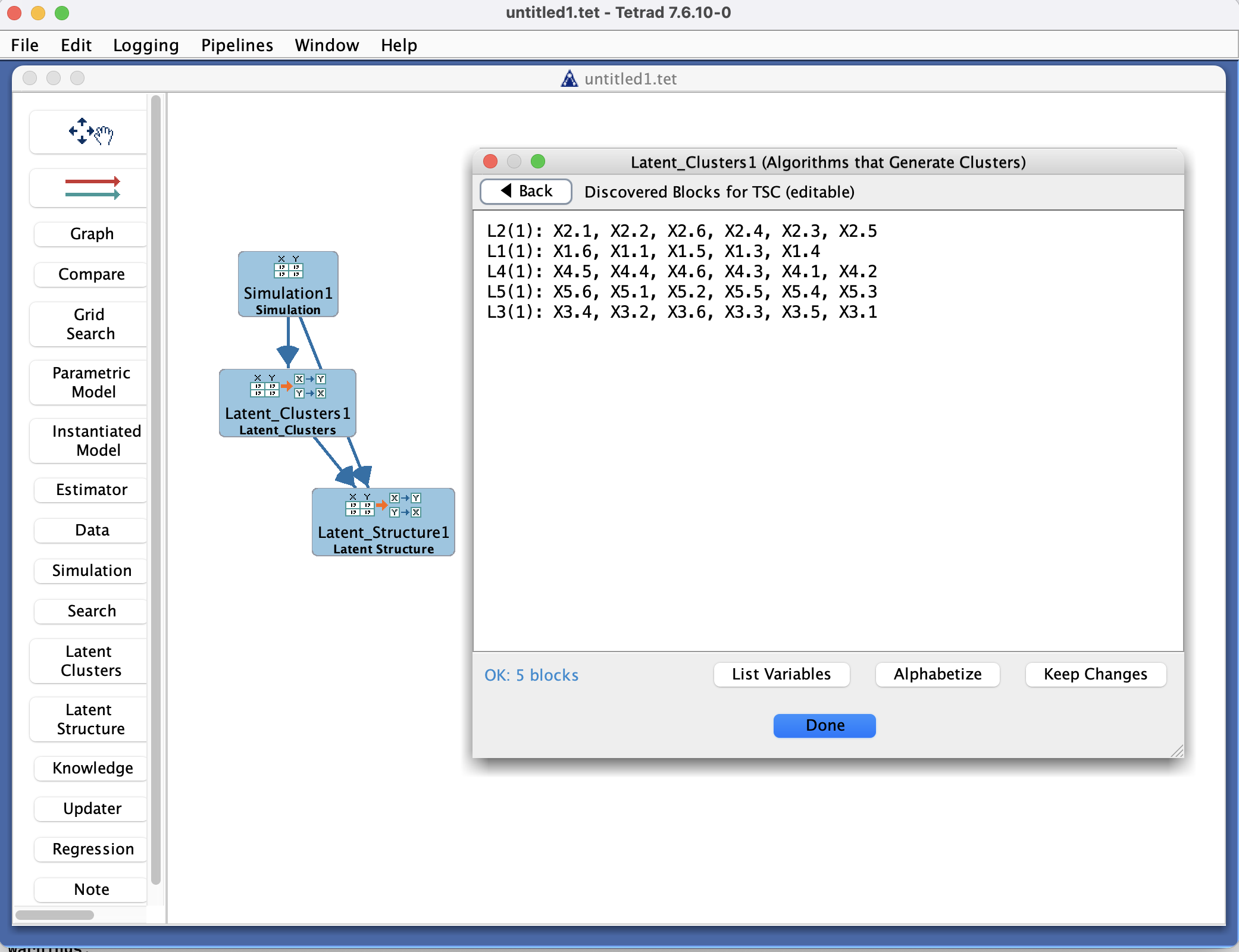The image size is (1239, 952).
Task: Click the Latent_Clusters1 node icon
Action: [x=288, y=386]
